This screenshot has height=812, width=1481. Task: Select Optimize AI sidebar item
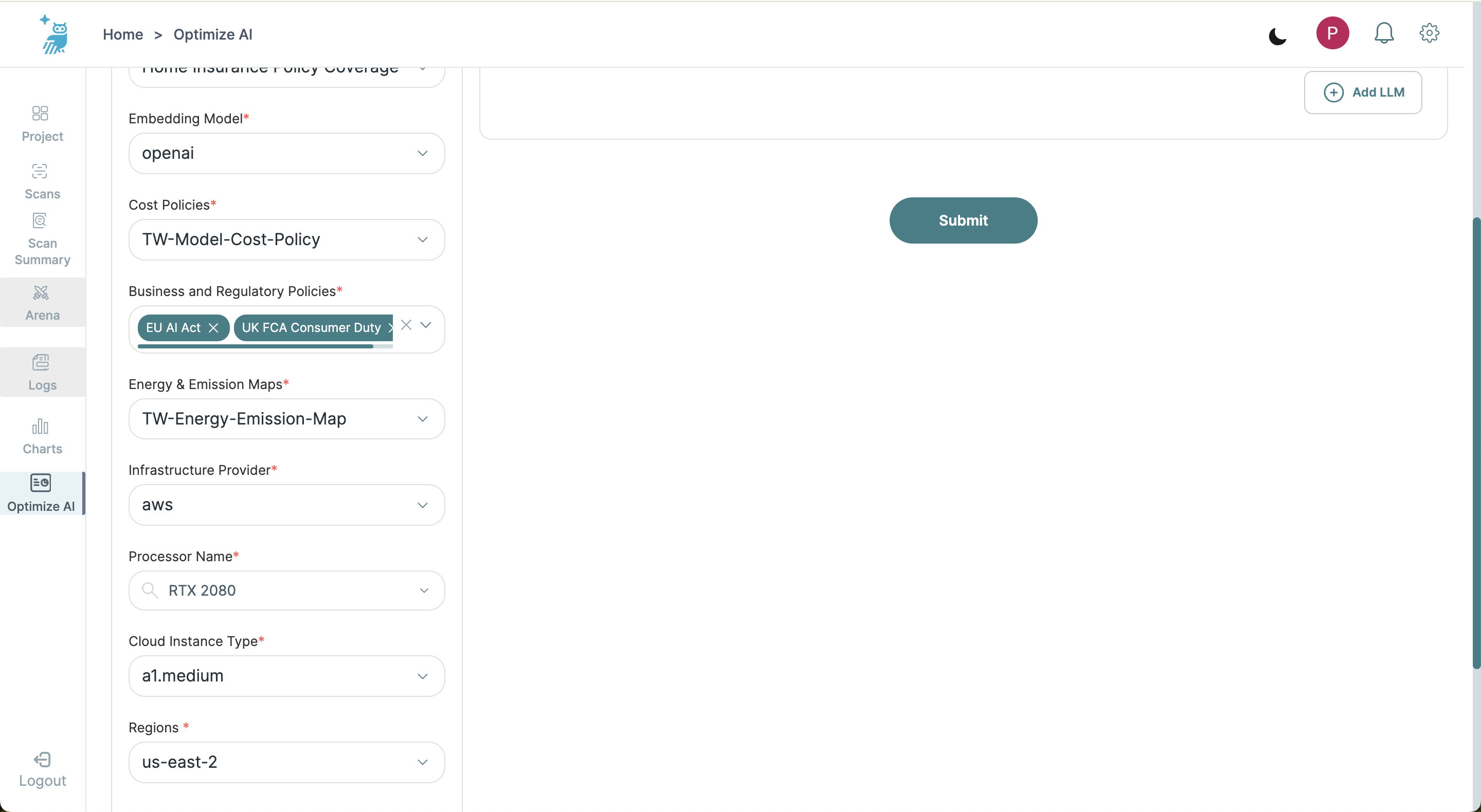[x=43, y=493]
